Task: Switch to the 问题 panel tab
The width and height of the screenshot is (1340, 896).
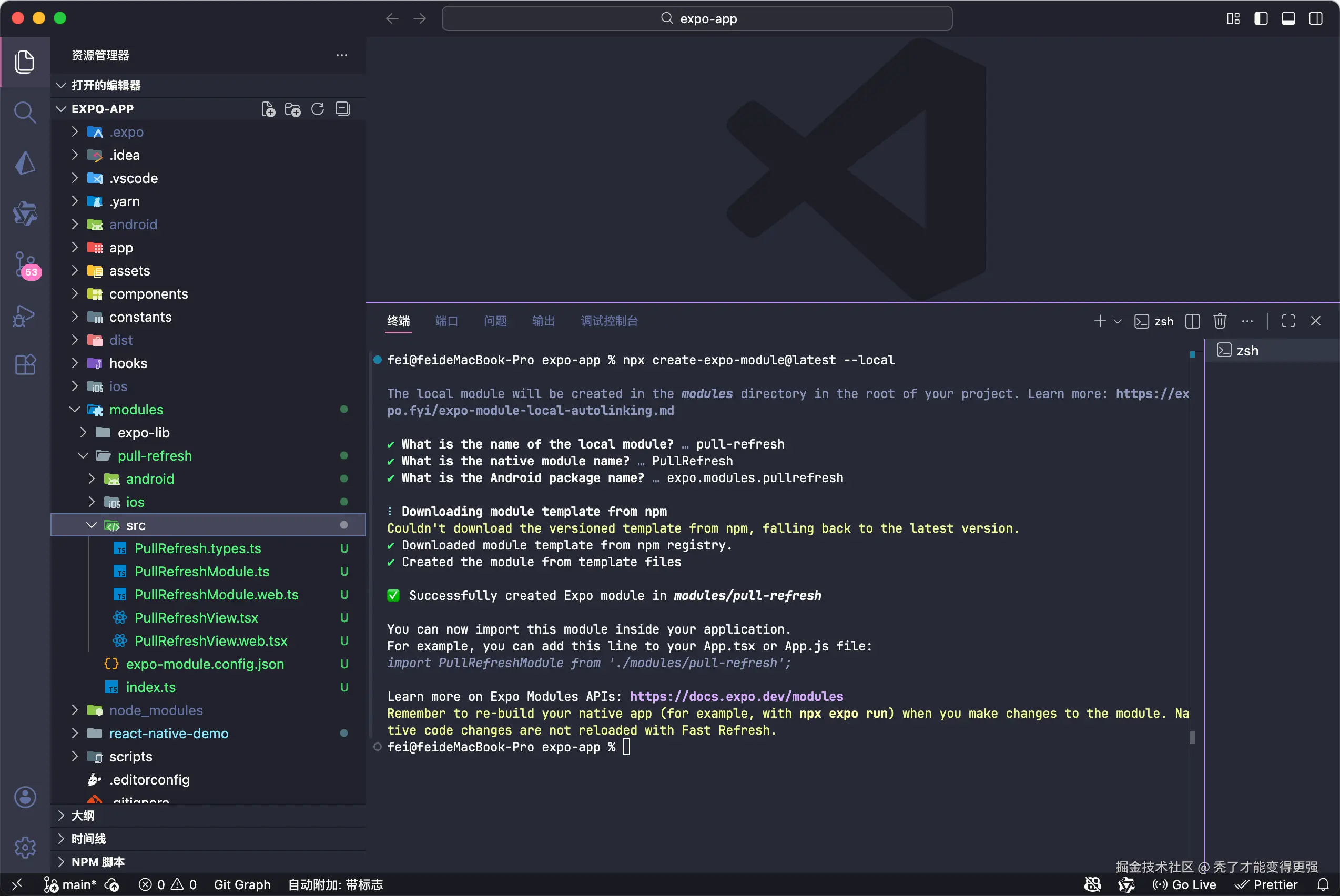Action: pos(495,321)
